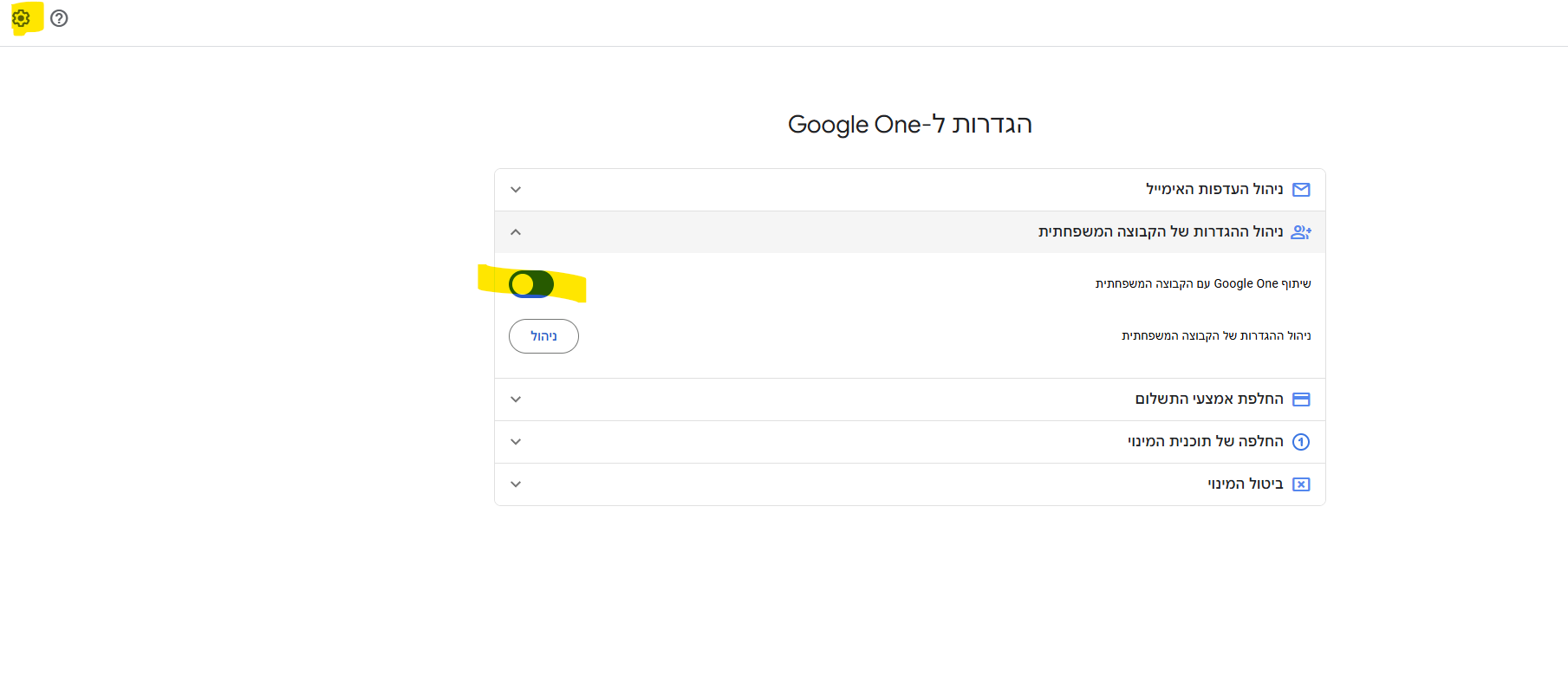Click החלפה של תוכנית המינוי title
1568x695 pixels.
coord(1205,441)
